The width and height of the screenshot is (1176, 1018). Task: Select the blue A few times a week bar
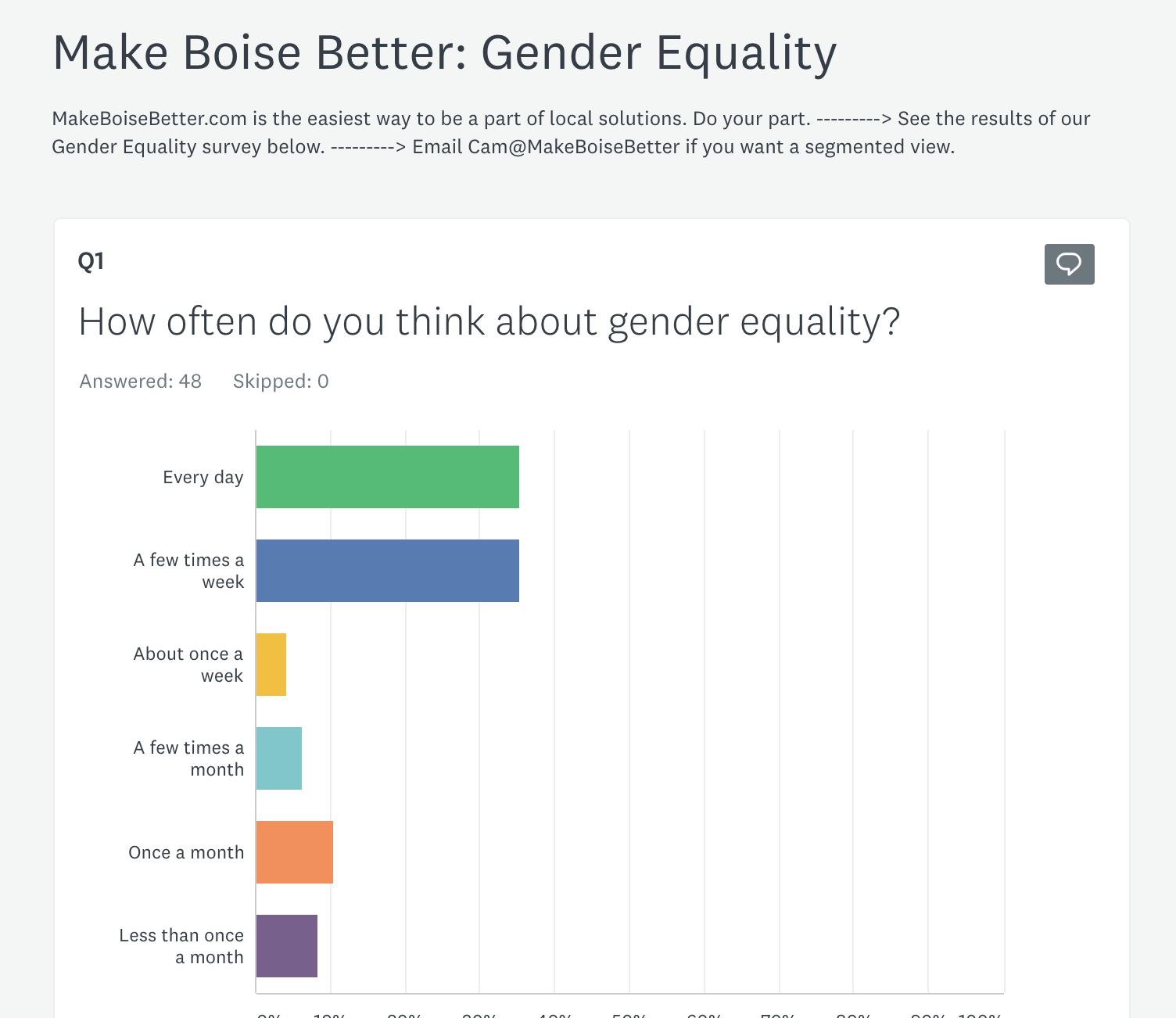coord(387,571)
